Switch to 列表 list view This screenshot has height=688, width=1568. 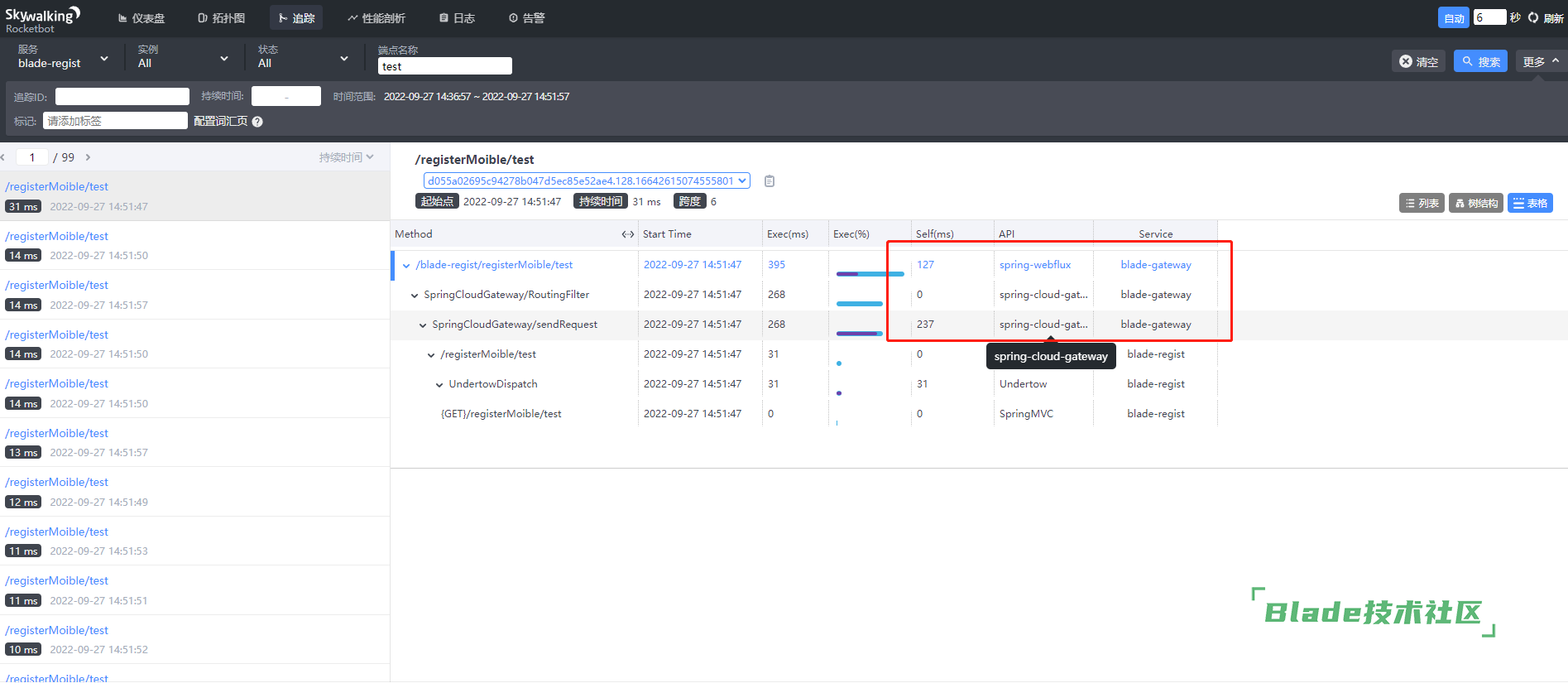[x=1422, y=203]
